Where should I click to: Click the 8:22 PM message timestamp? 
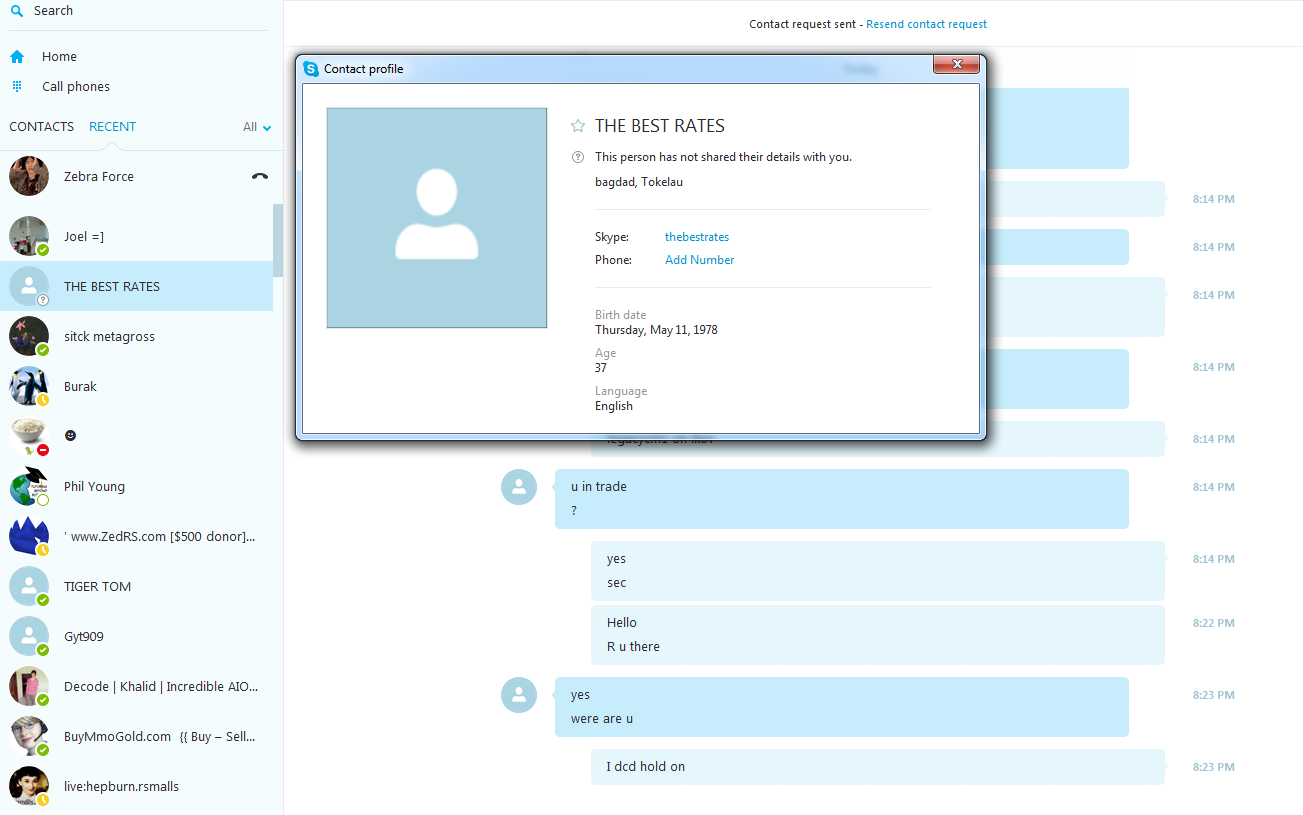1214,623
